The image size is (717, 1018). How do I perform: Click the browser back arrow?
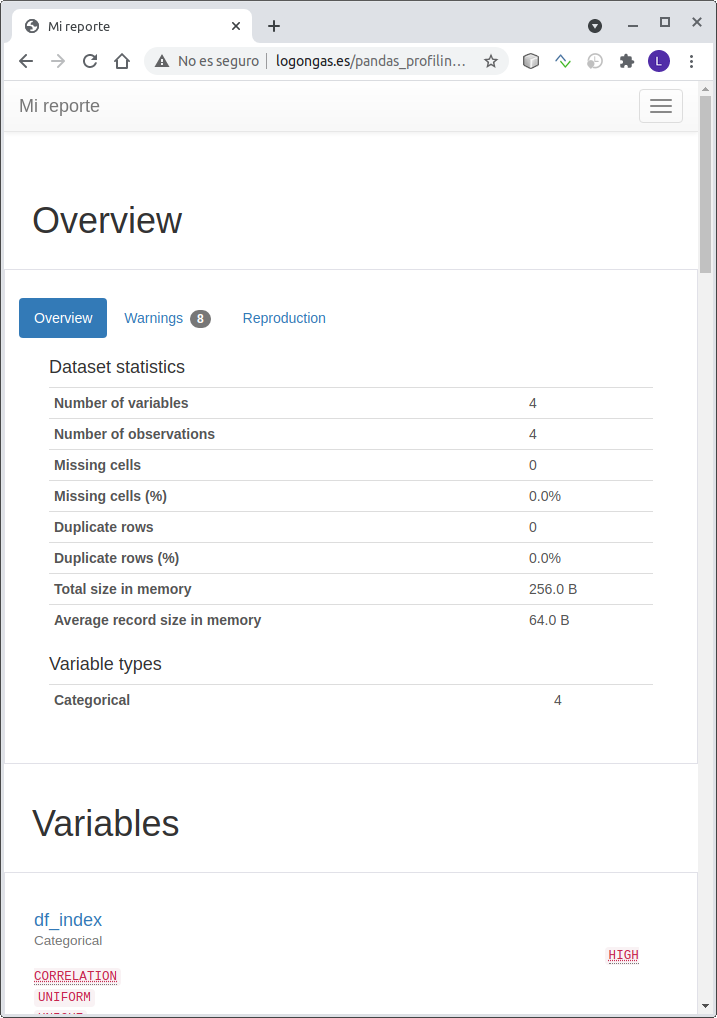(26, 61)
